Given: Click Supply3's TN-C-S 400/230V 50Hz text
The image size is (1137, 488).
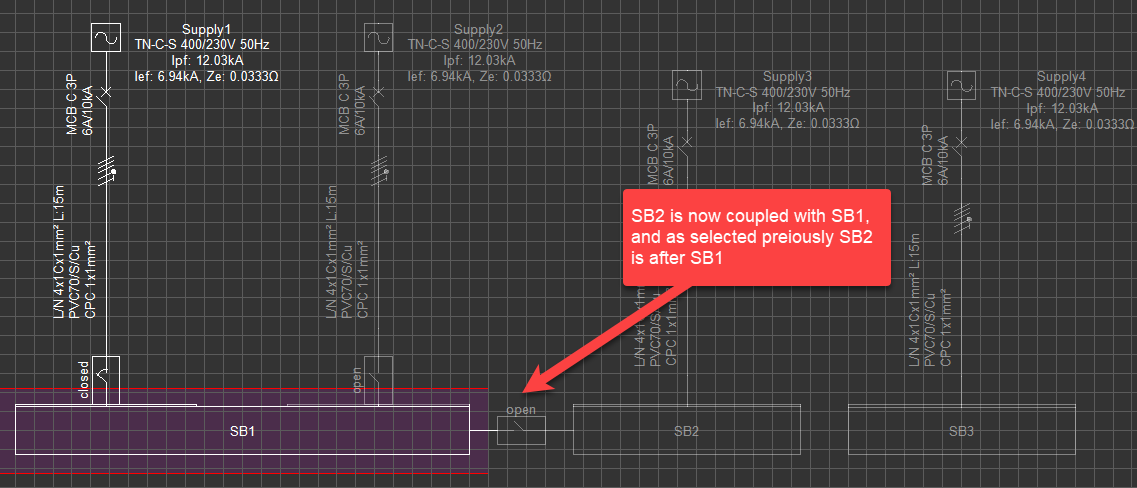Looking at the screenshot, I should [782, 93].
